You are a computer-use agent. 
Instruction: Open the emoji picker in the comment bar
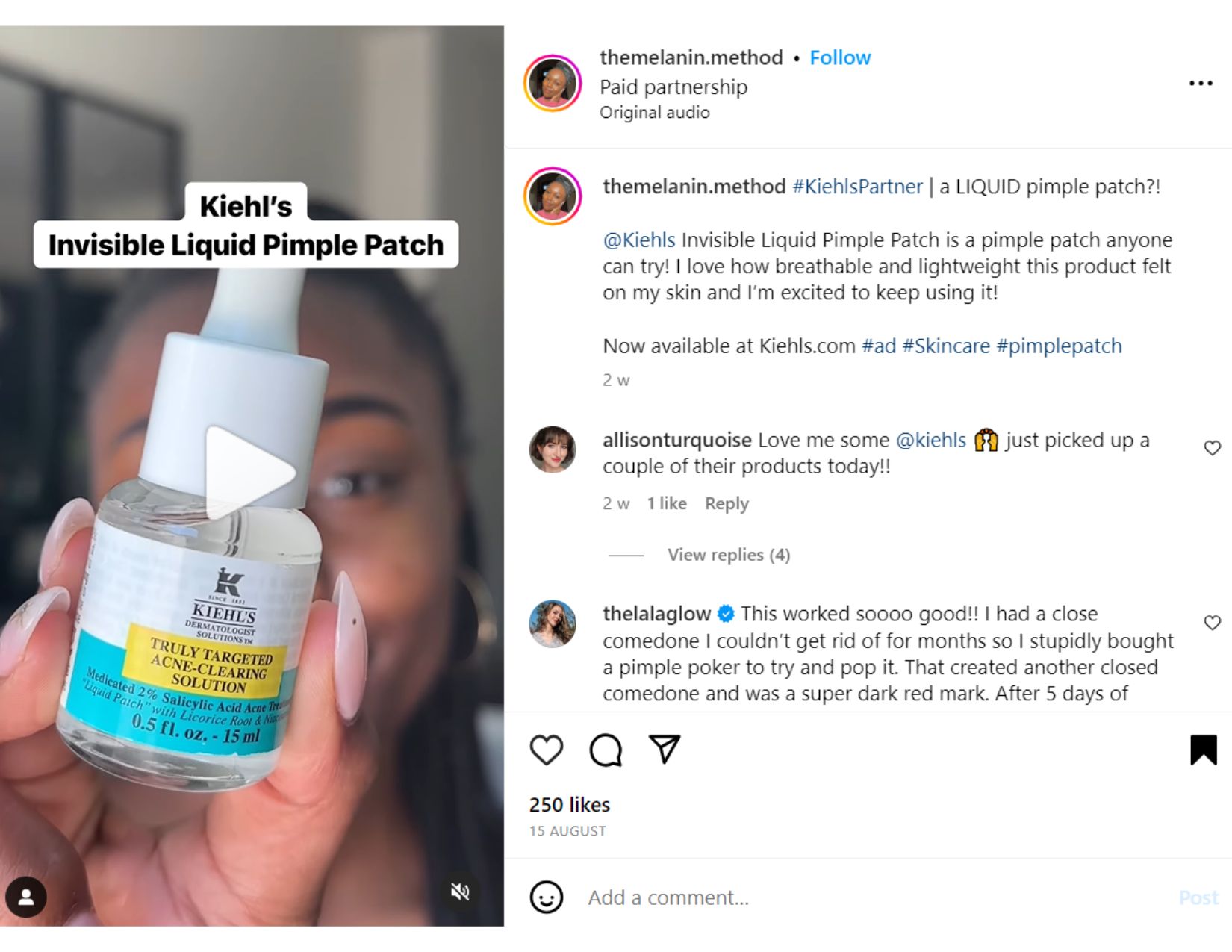pyautogui.click(x=547, y=897)
